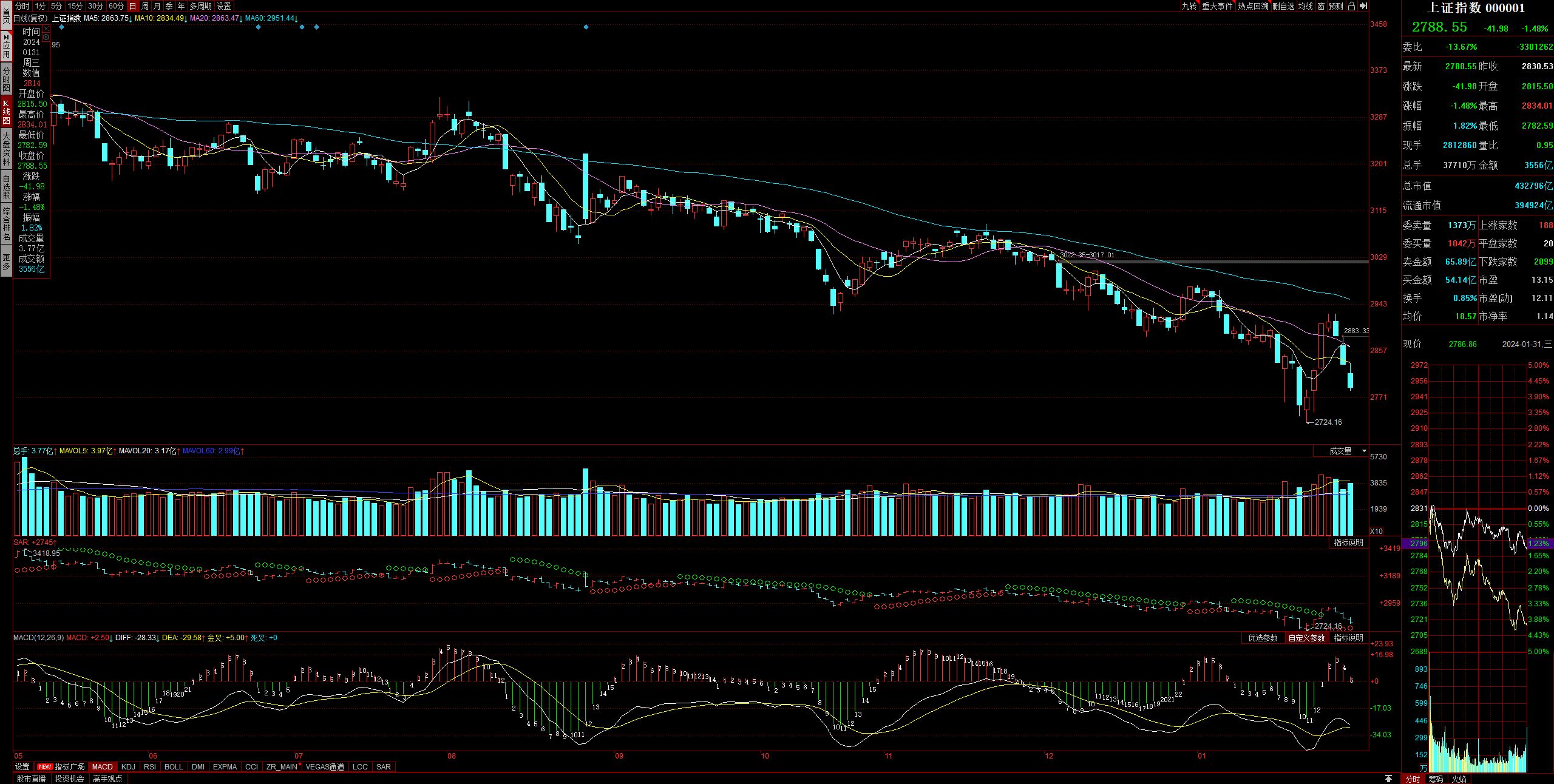The height and width of the screenshot is (784, 1554).
Task: Open 指标广场 indicator marketplace
Action: pos(62,767)
